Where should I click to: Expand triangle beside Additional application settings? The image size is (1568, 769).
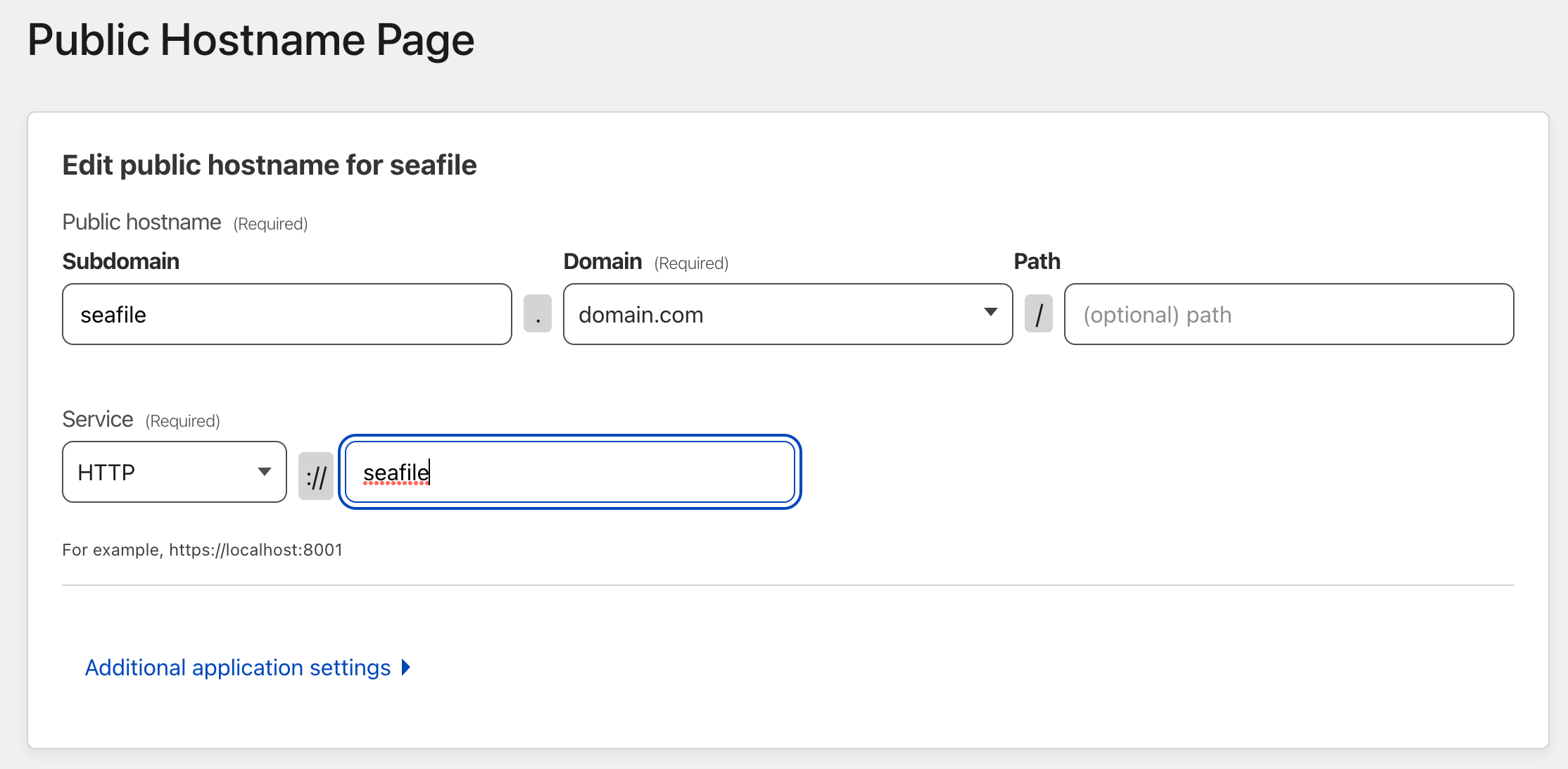point(406,668)
